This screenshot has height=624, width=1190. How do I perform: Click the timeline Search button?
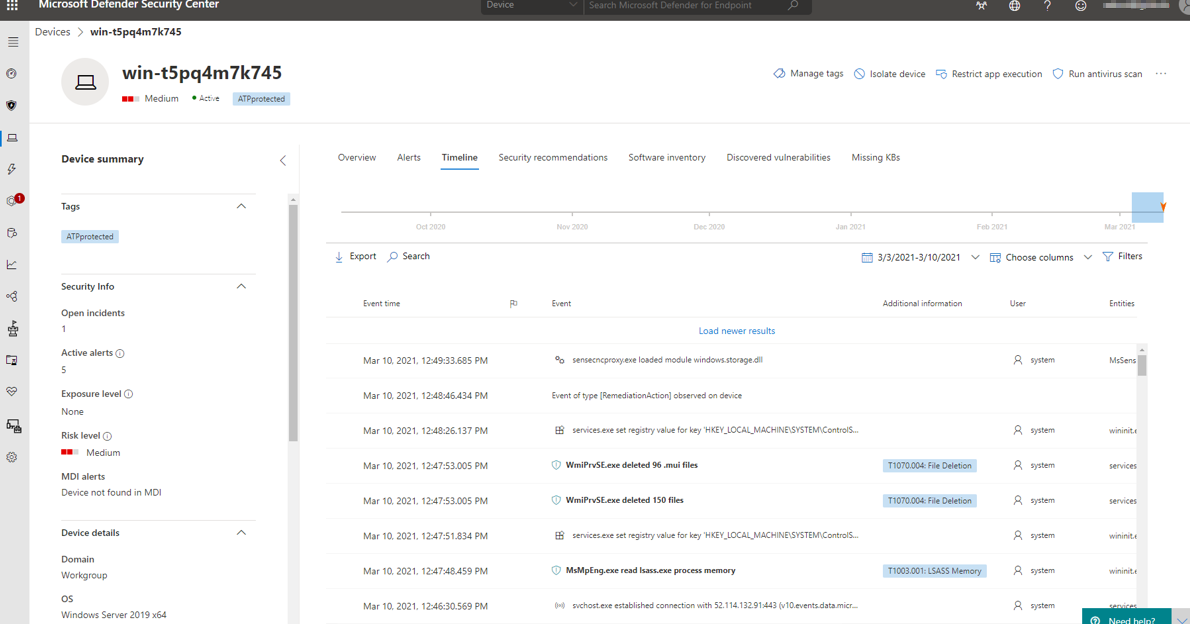(x=408, y=257)
